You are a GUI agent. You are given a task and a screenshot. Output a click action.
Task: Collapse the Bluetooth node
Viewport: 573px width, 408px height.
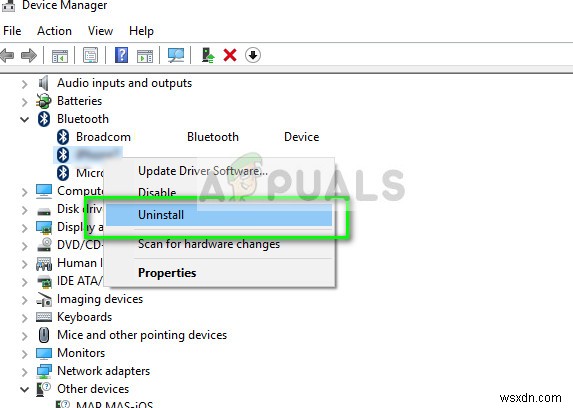tap(24, 120)
